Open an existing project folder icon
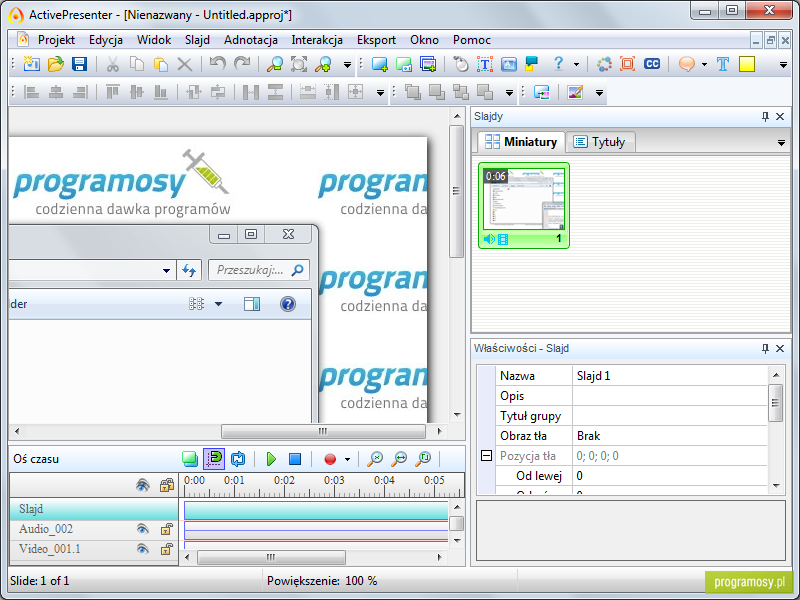 pyautogui.click(x=56, y=64)
